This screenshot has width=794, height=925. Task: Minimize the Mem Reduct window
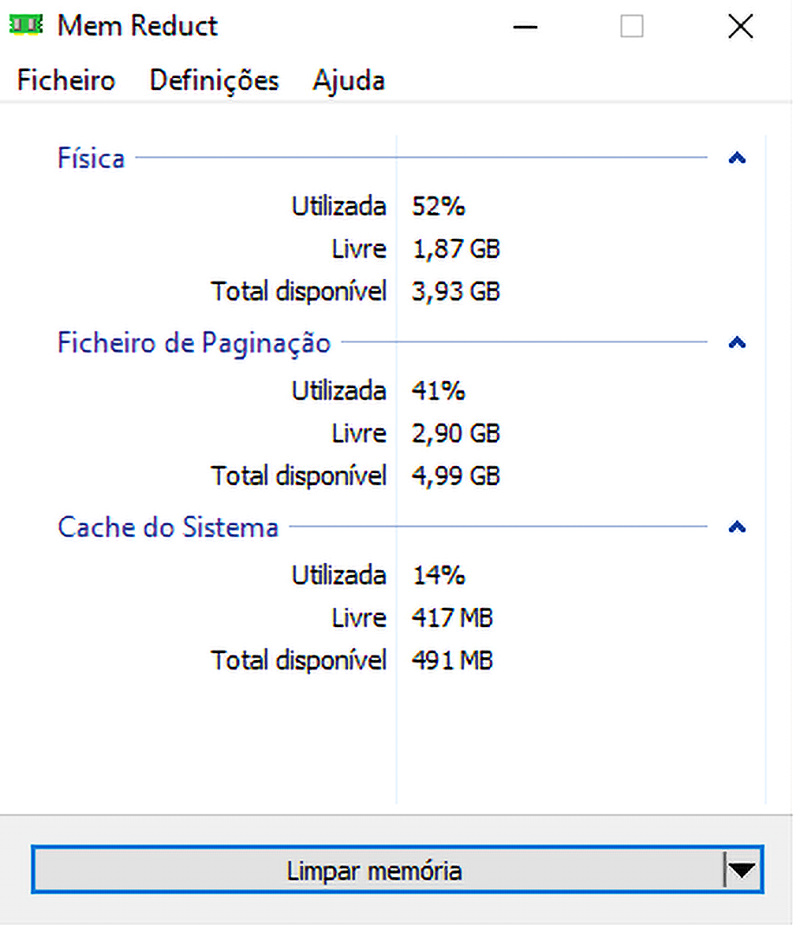click(525, 27)
